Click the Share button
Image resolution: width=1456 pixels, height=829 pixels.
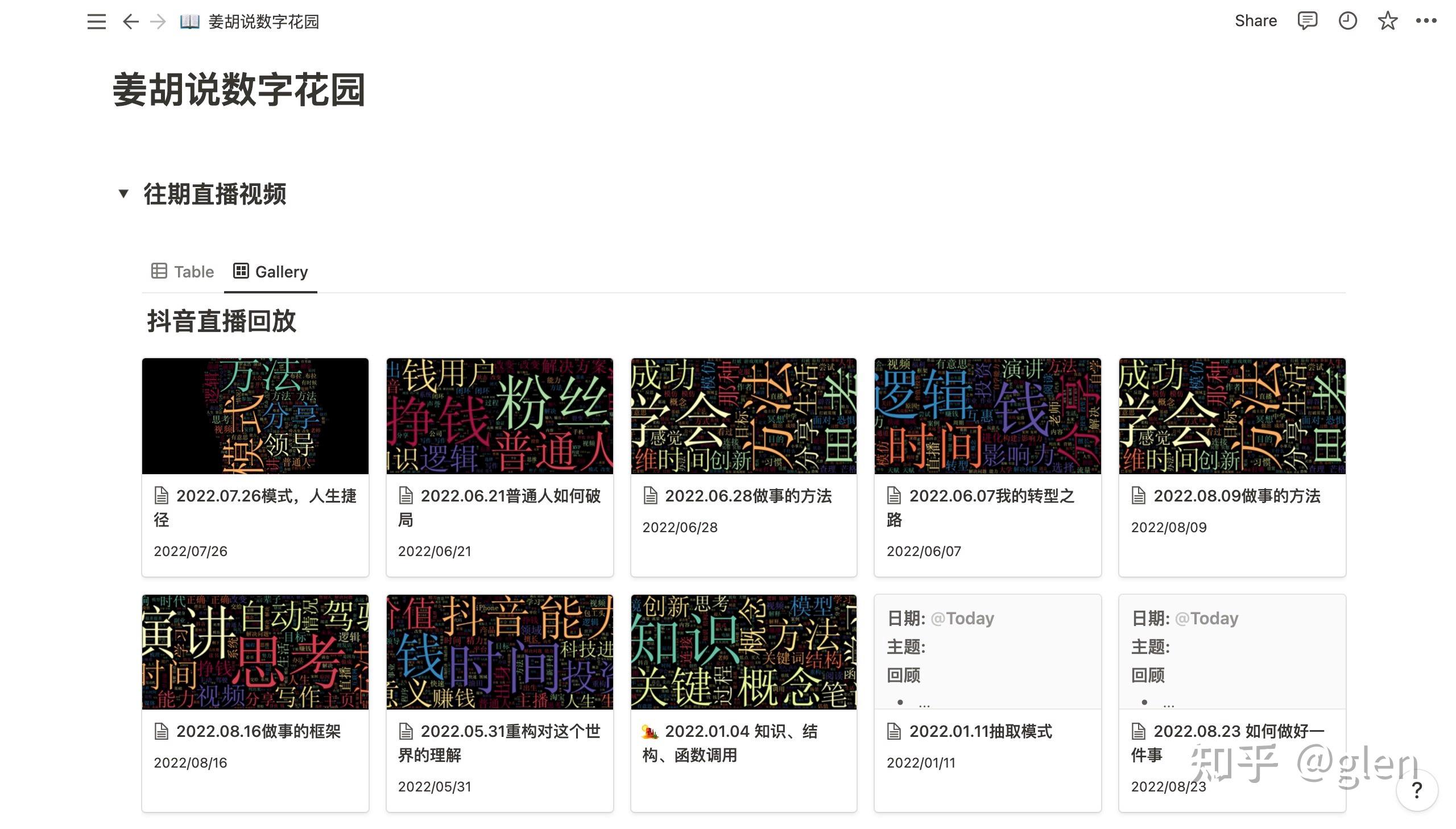[1256, 21]
